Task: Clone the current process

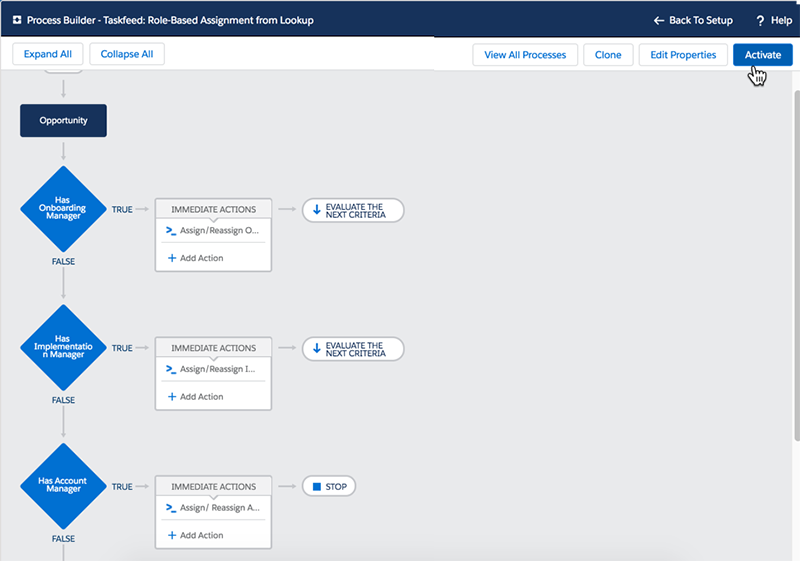Action: click(608, 55)
